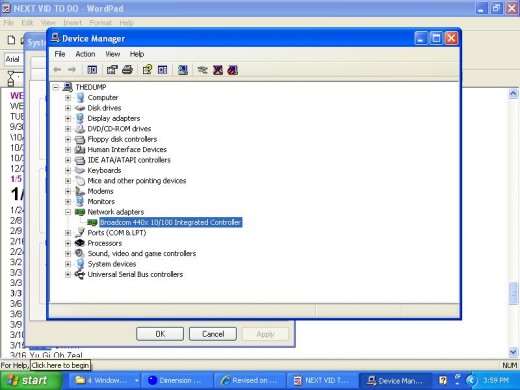Screen dimensions: 520x390
Task: Click Cancel in the System Properties dialog
Action: 213,334
